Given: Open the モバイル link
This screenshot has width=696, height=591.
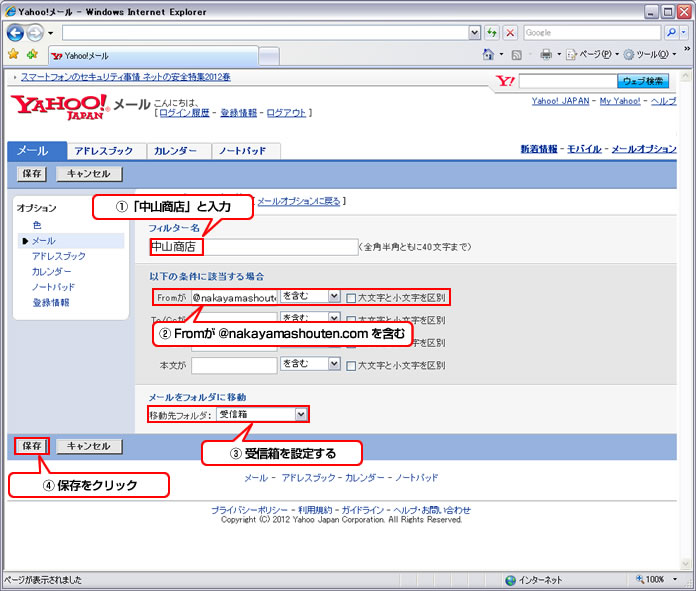Looking at the screenshot, I should [x=584, y=149].
